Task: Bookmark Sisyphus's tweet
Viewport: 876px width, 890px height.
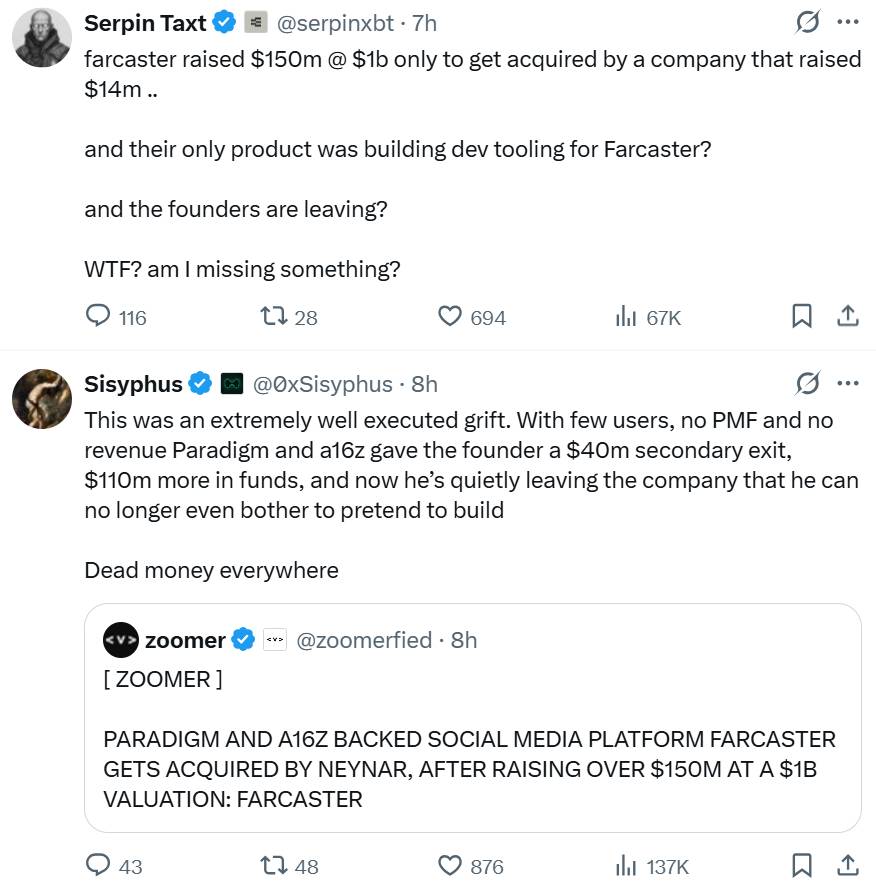Action: 801,865
